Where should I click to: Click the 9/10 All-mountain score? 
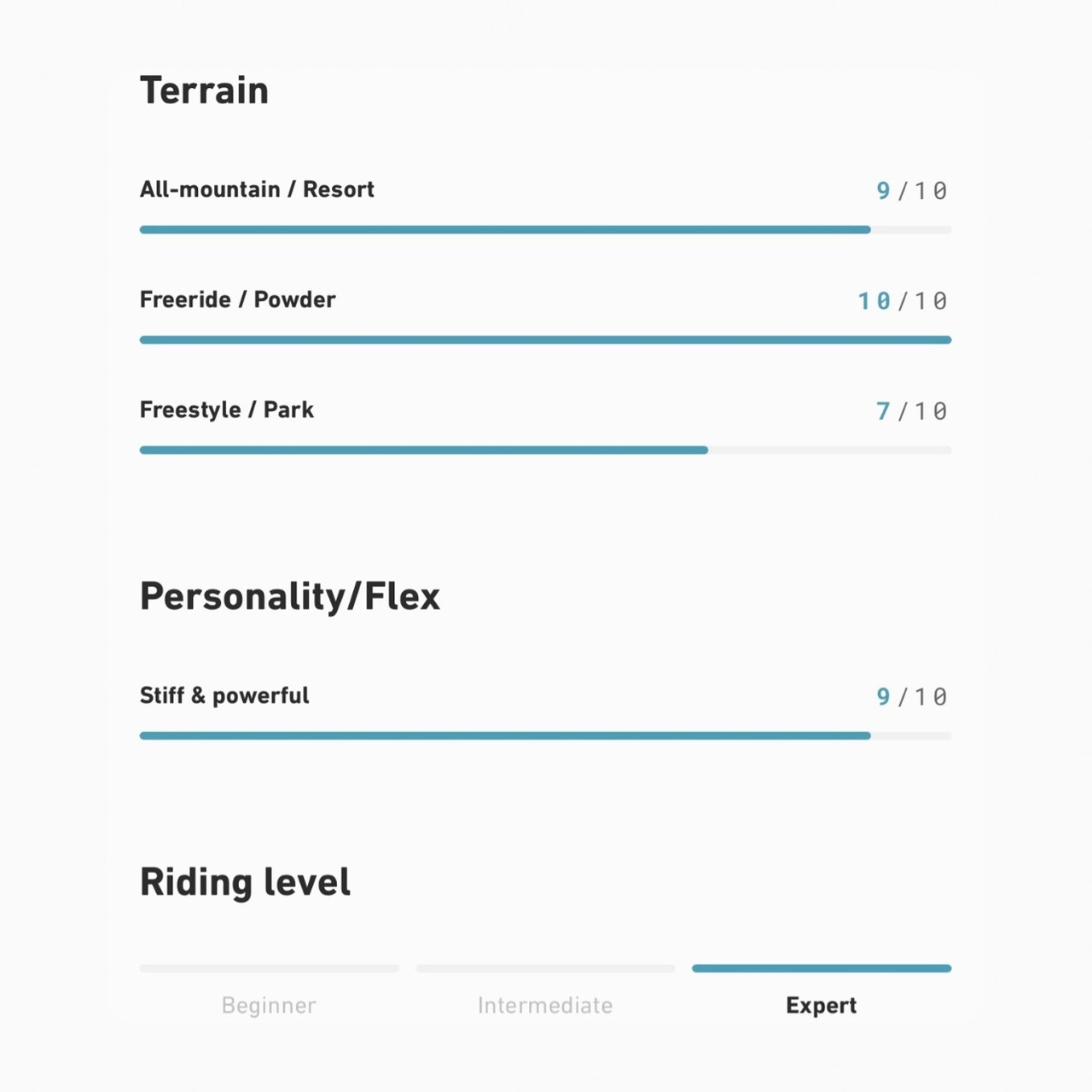912,190
